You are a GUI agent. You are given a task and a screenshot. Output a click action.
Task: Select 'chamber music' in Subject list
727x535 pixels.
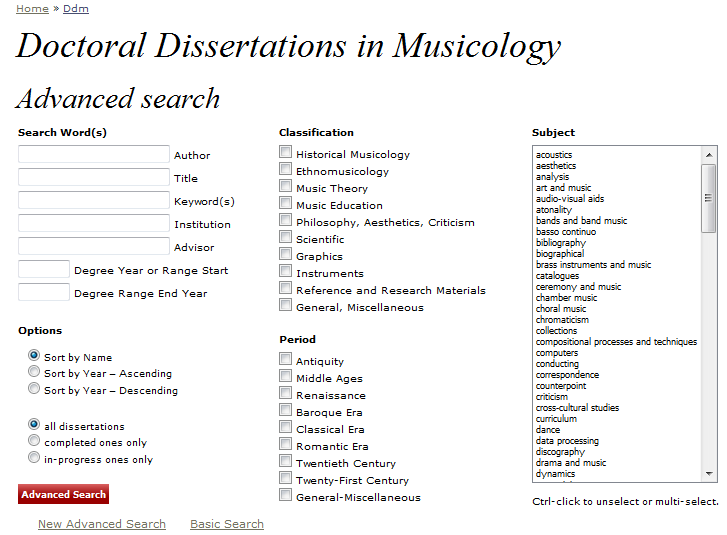[566, 298]
